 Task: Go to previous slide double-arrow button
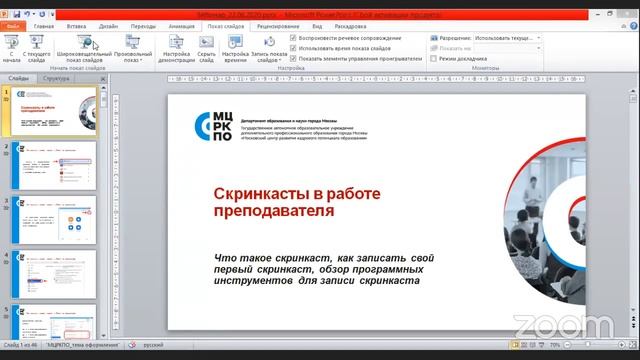tap(633, 318)
